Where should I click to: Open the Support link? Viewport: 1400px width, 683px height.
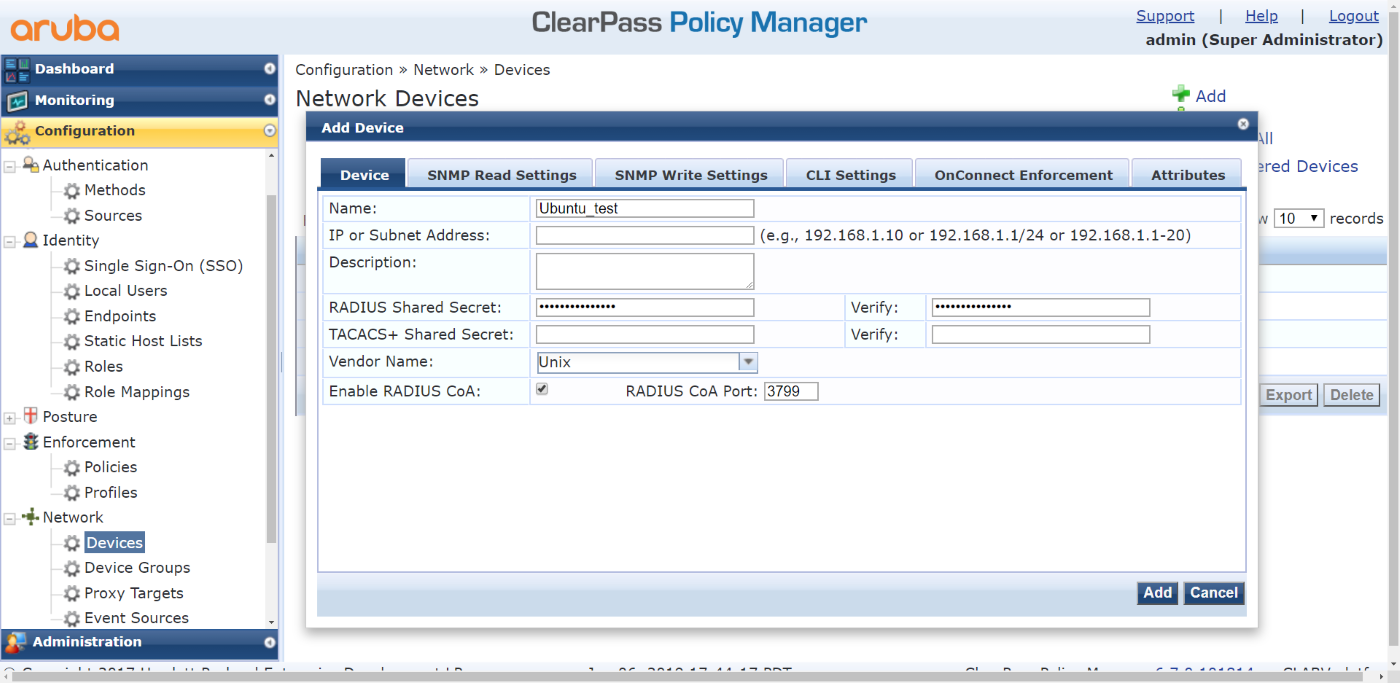(1165, 16)
